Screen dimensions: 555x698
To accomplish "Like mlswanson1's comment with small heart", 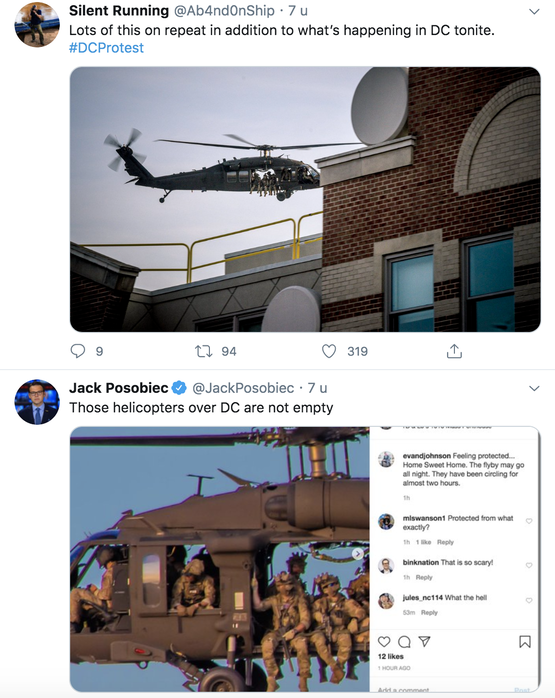I will 529,521.
